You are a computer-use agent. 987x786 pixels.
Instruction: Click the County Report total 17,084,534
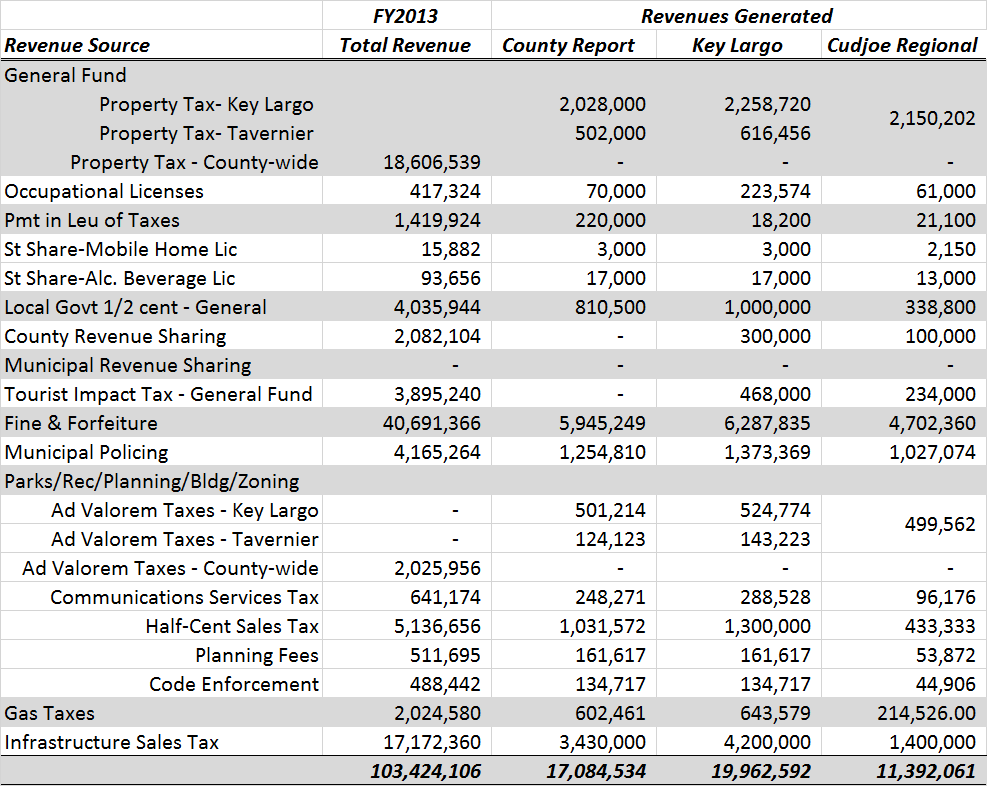click(x=581, y=771)
